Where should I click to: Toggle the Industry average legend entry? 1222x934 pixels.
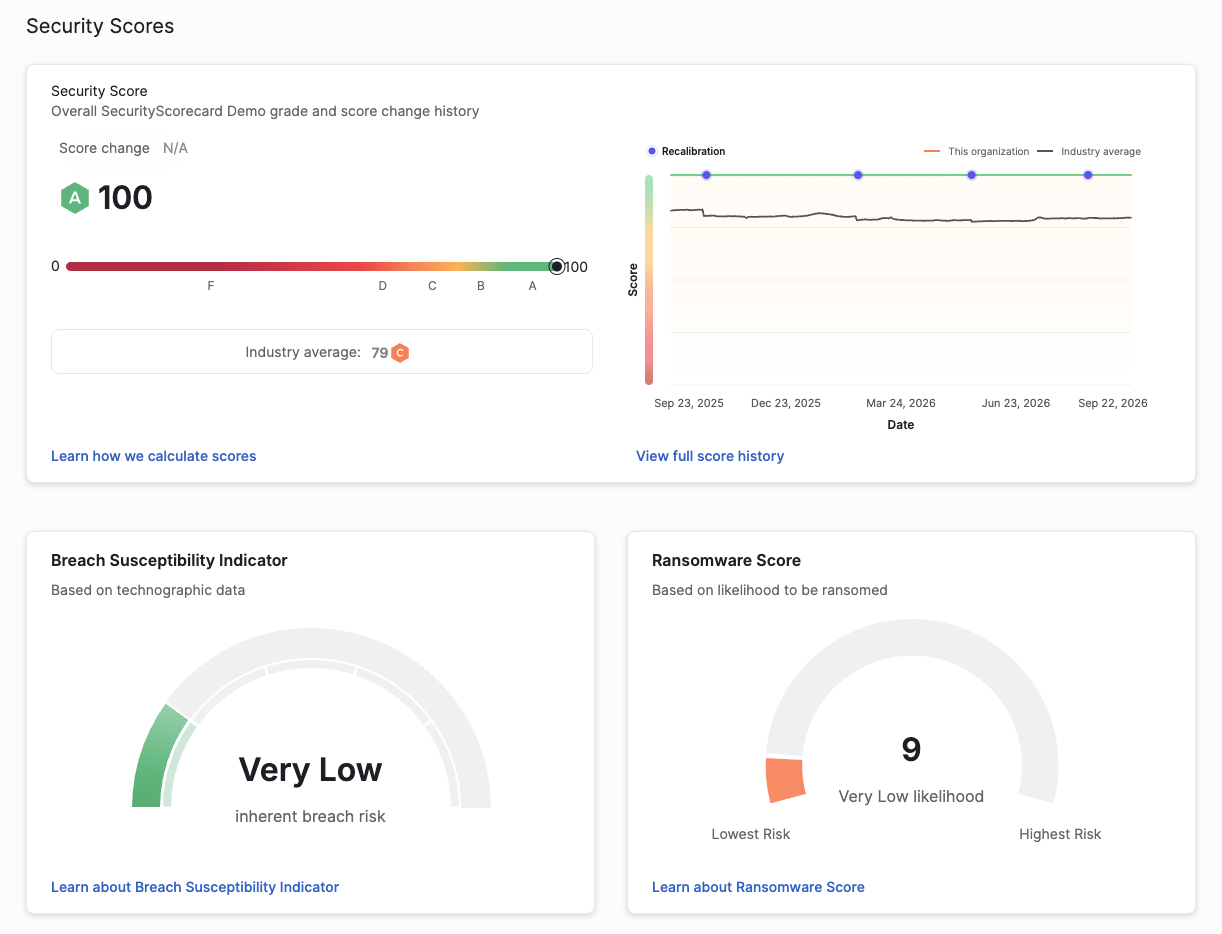1089,152
